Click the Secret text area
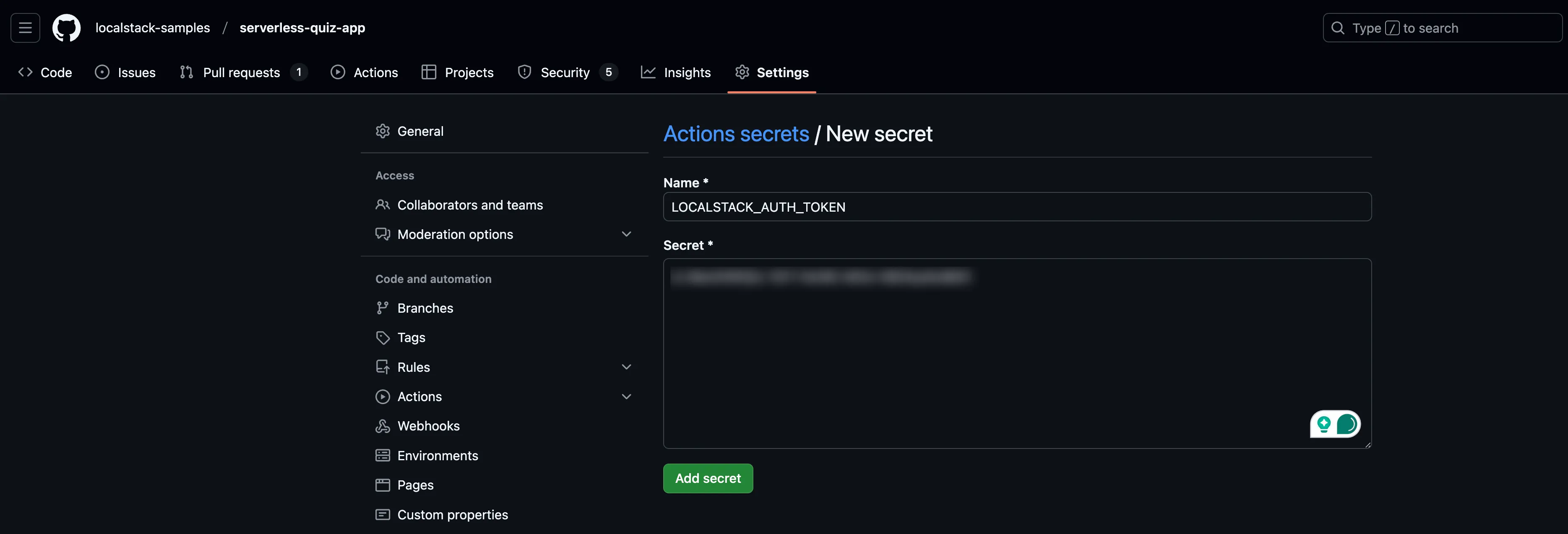1568x534 pixels. point(1017,353)
